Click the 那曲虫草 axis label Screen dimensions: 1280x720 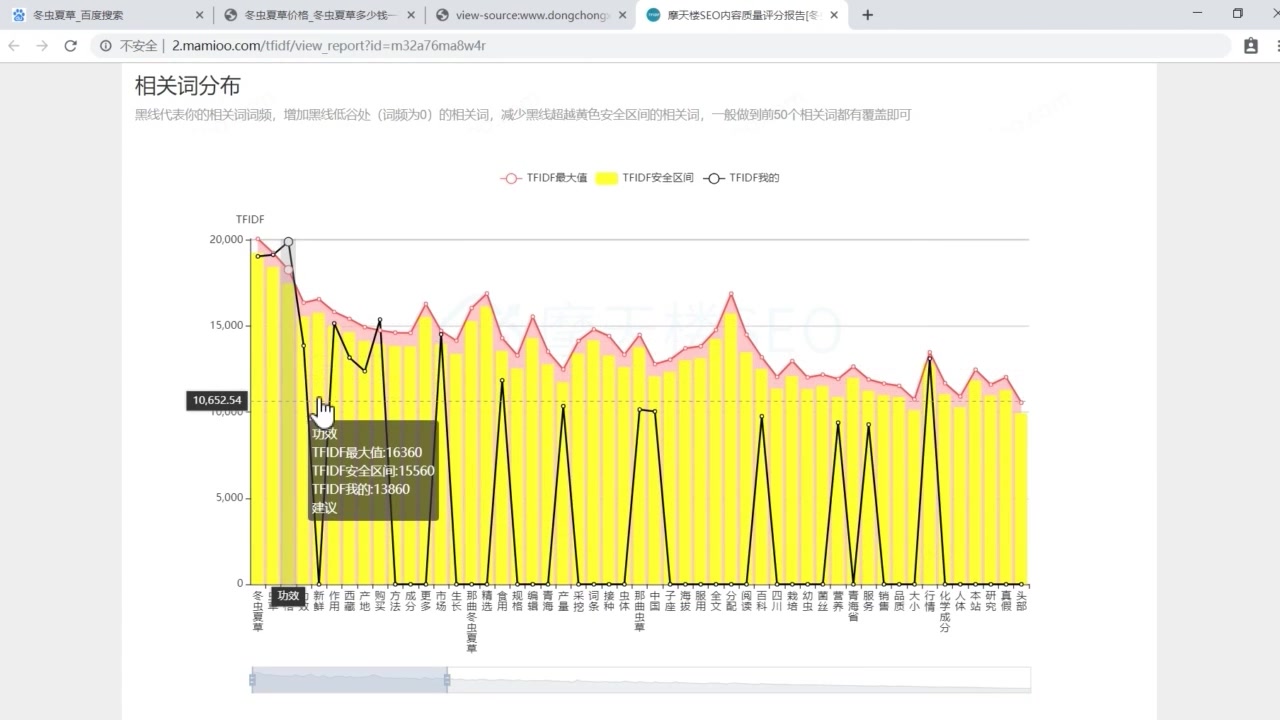click(640, 610)
